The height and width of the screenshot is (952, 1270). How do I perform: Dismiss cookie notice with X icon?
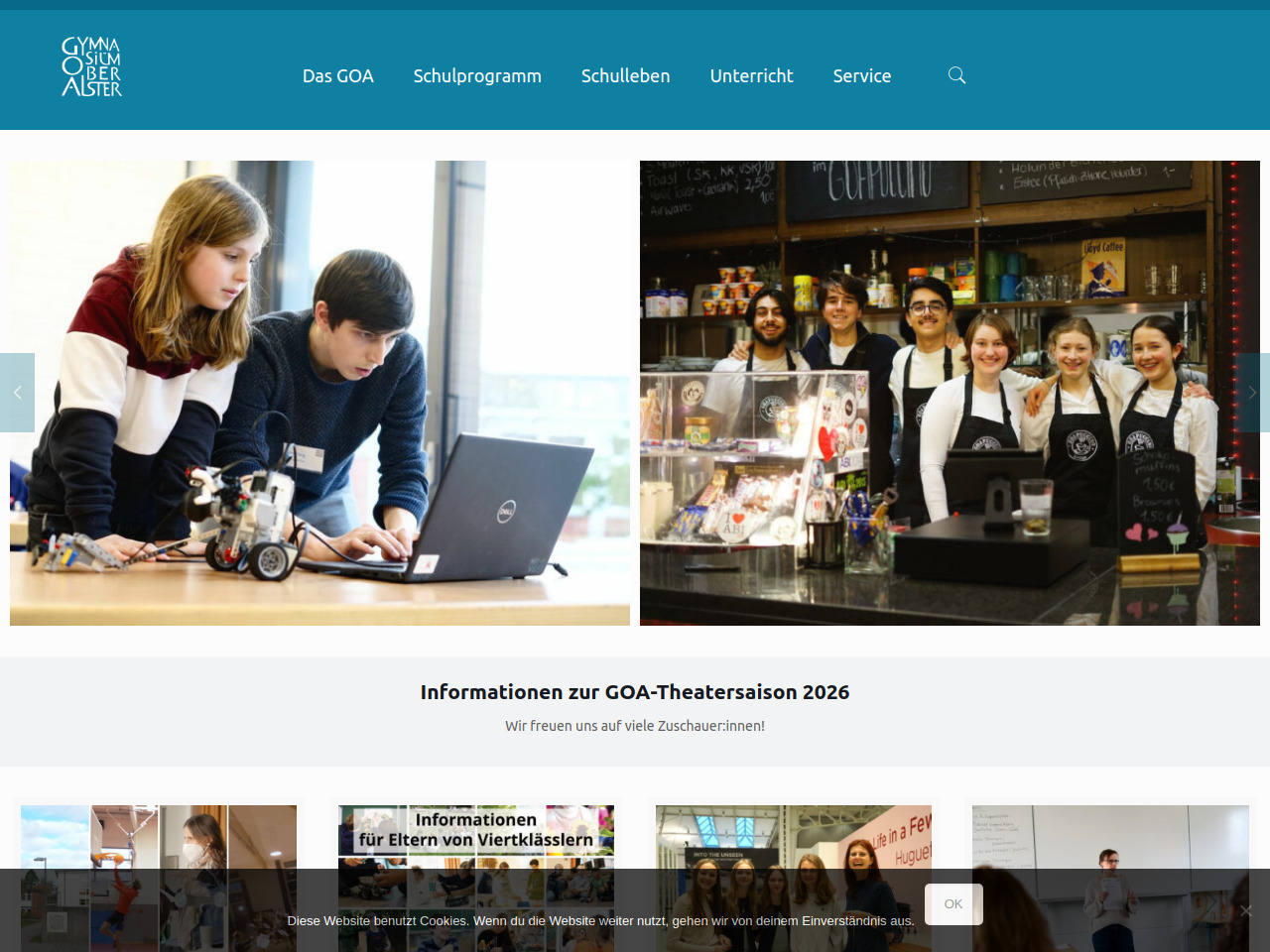[1245, 910]
